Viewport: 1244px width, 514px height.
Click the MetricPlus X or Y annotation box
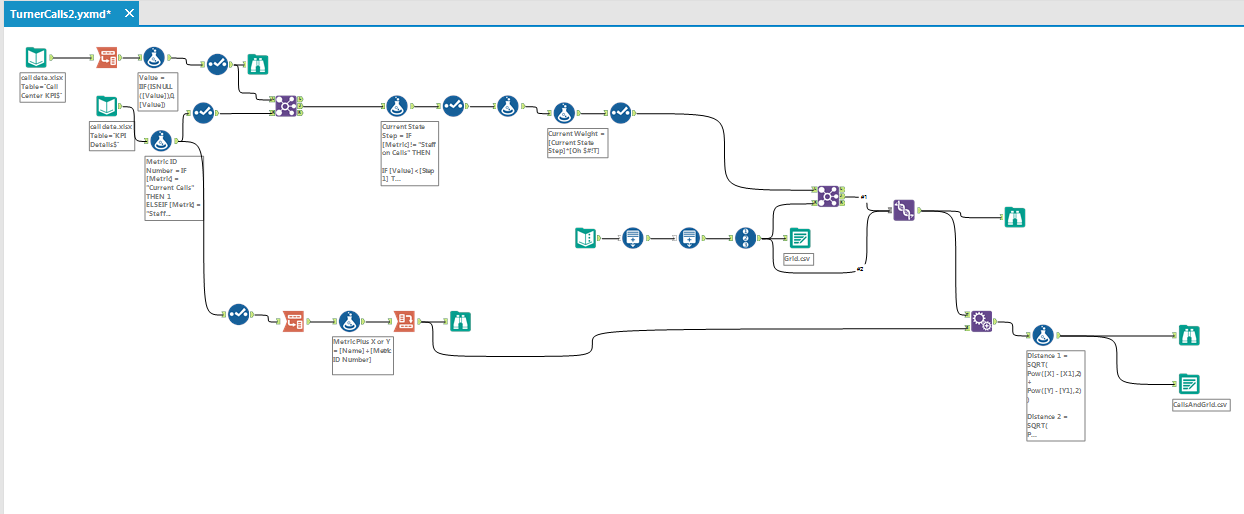tap(362, 355)
